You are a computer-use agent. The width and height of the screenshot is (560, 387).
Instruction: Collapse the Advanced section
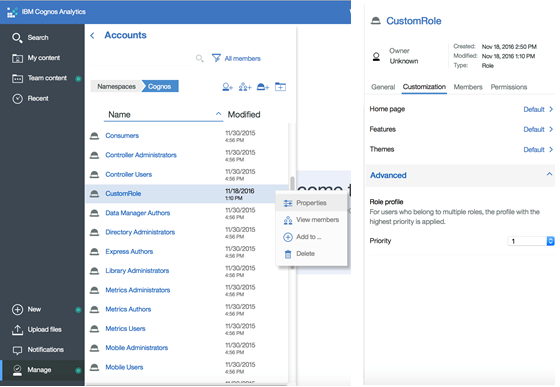coord(549,174)
